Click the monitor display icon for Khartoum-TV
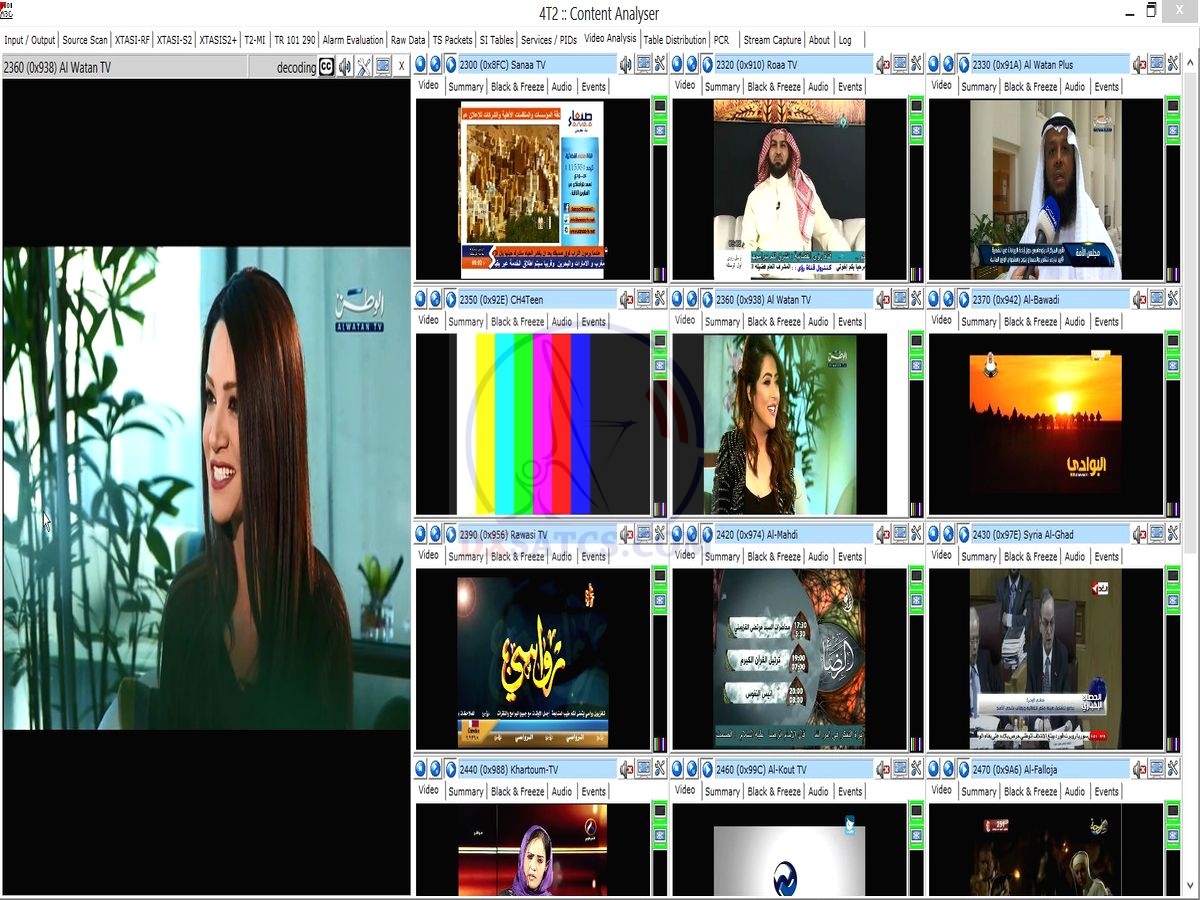The image size is (1200, 900). (x=643, y=768)
